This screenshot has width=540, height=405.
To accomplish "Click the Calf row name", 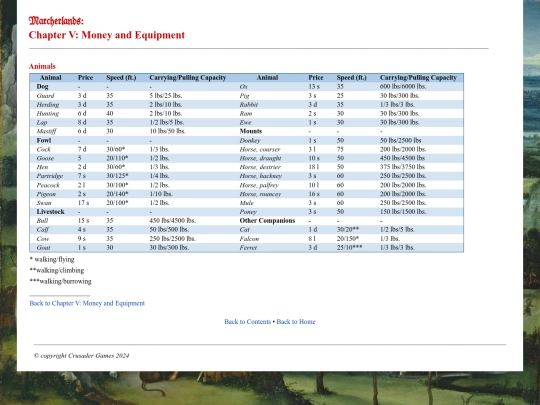I will [x=43, y=230].
